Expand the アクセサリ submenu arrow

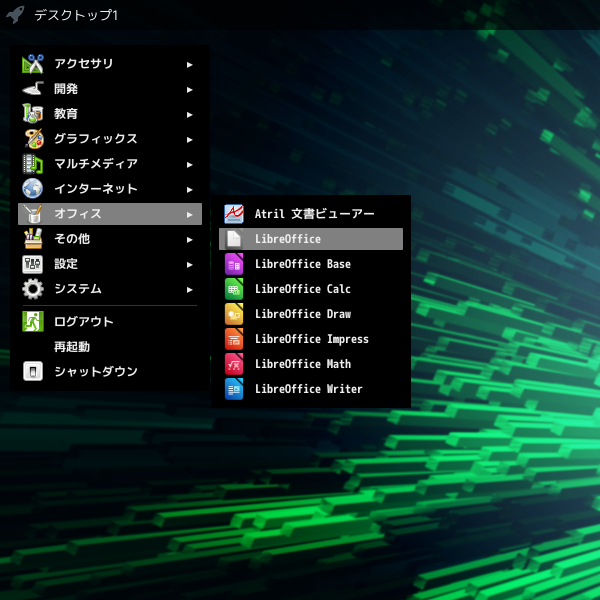tap(189, 65)
